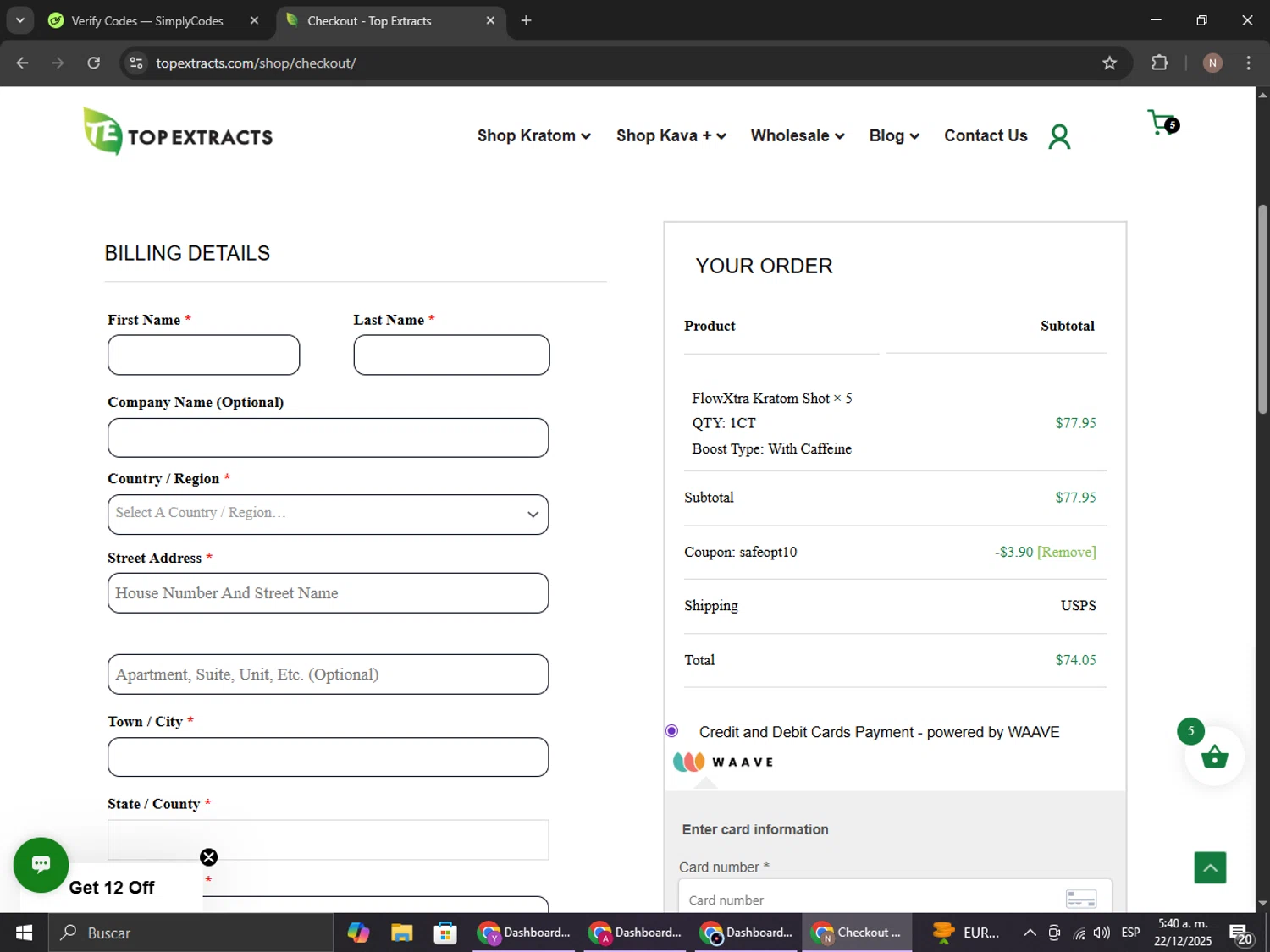Image resolution: width=1270 pixels, height=952 pixels.
Task: Open the cart icon in header
Action: [x=1162, y=123]
